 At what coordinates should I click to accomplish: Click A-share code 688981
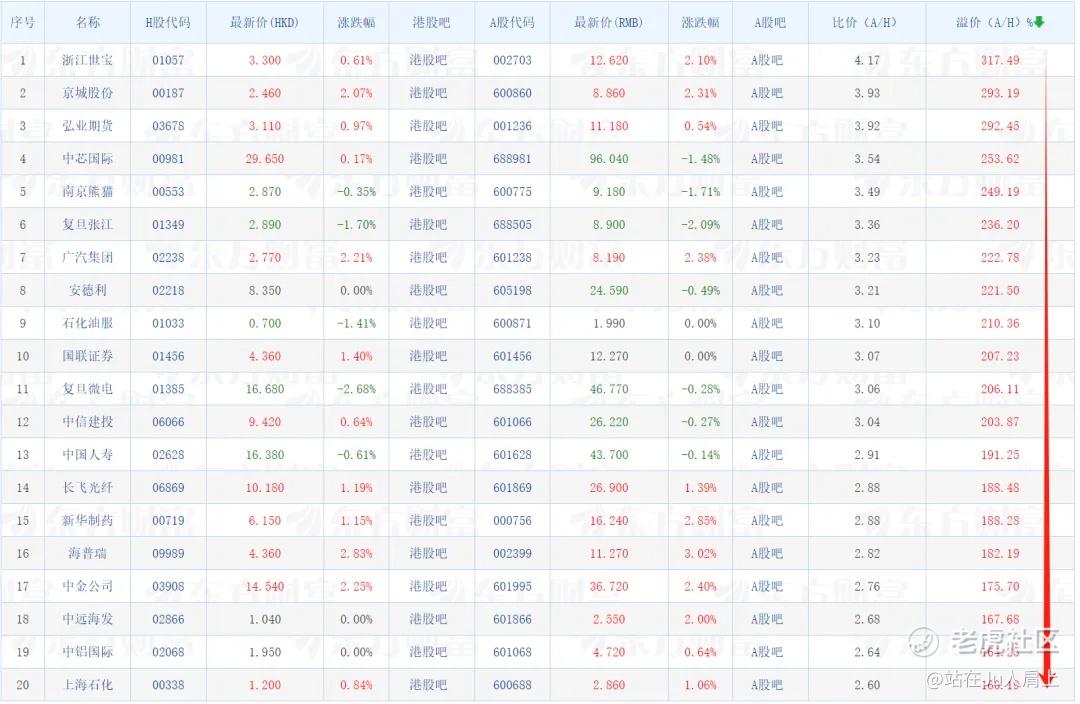pyautogui.click(x=512, y=158)
